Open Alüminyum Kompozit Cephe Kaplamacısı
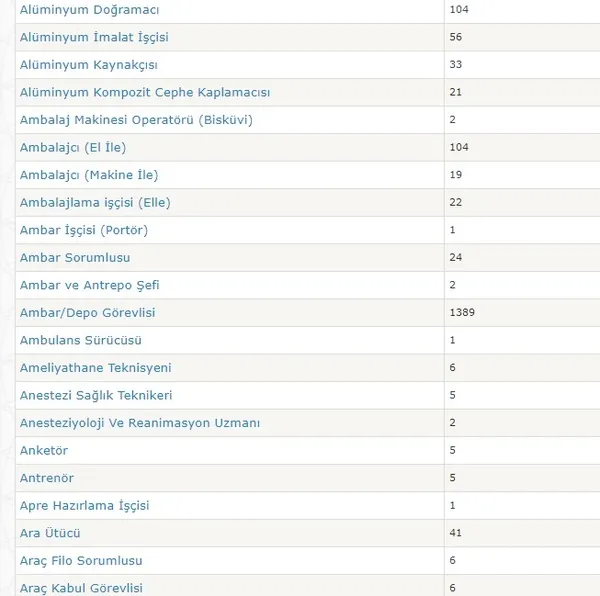This screenshot has height=596, width=600. click(145, 93)
